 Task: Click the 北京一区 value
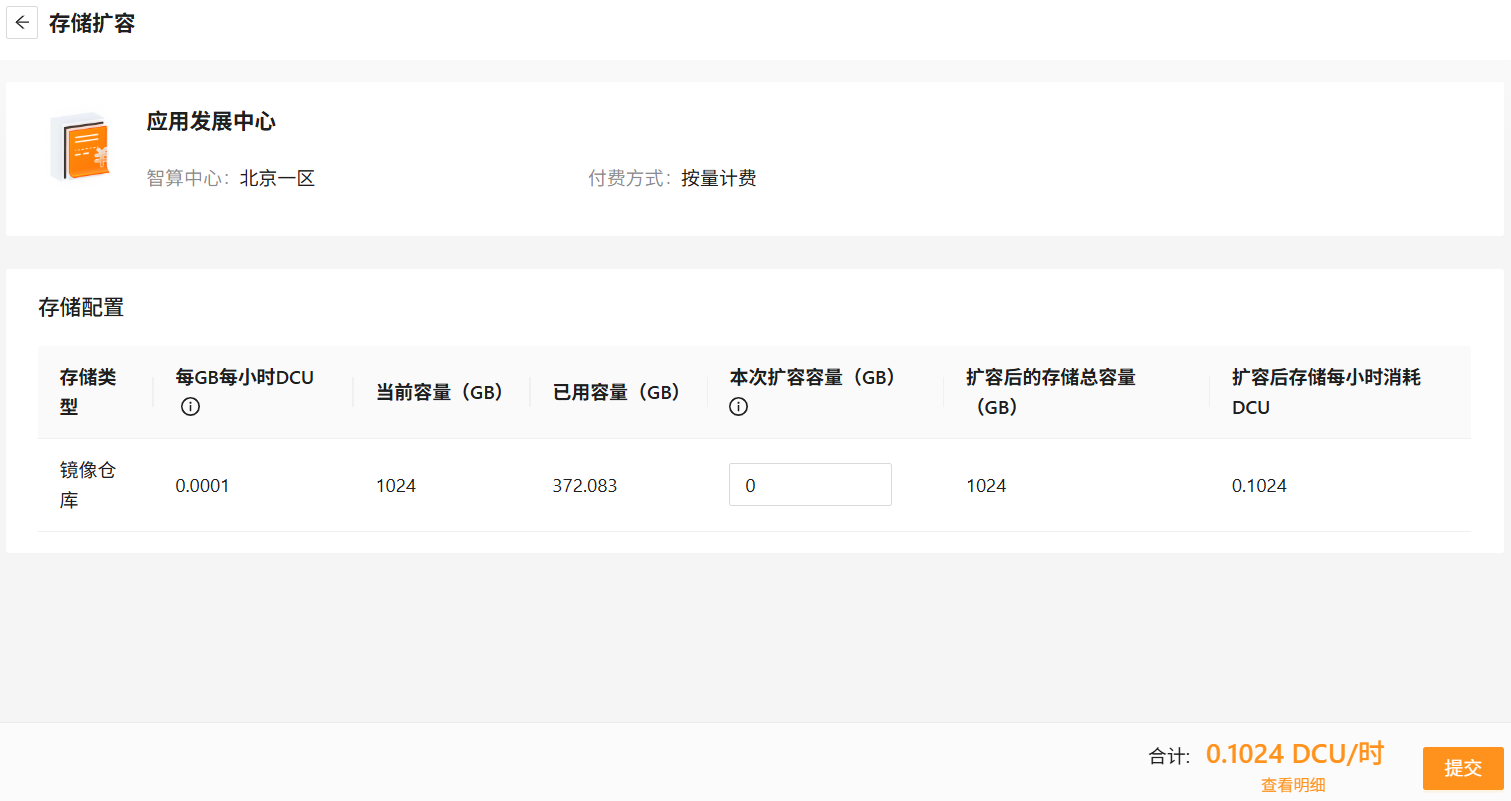(277, 179)
